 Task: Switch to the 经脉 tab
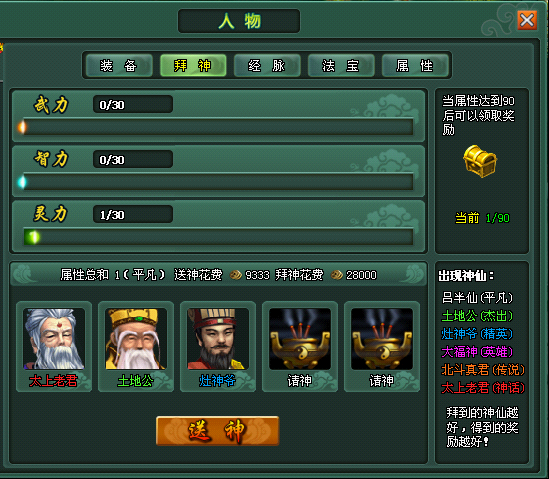267,65
